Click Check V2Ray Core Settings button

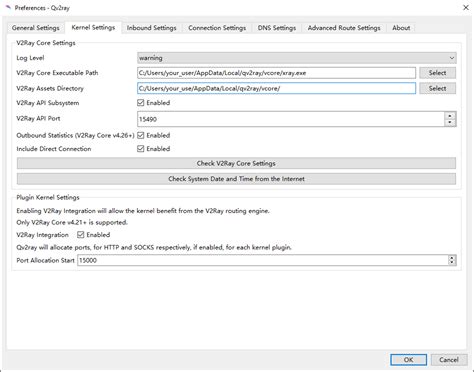coord(236,163)
